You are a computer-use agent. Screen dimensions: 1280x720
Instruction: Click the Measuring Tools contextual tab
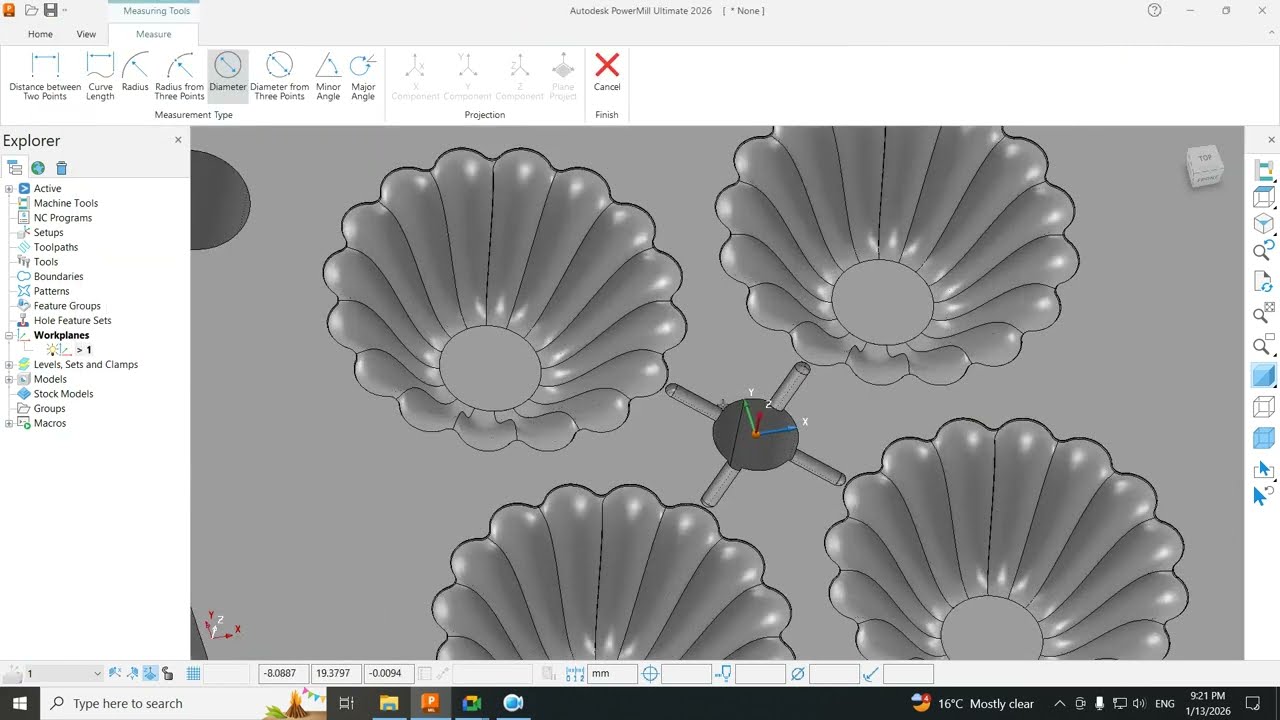156,11
